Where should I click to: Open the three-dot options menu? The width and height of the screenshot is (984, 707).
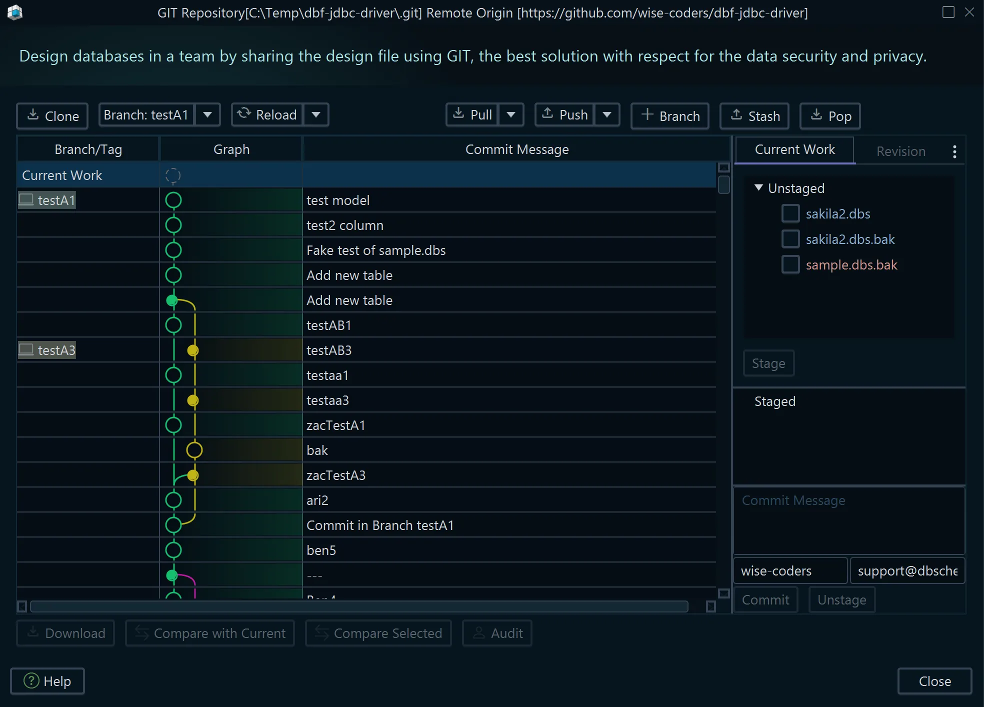(x=954, y=152)
